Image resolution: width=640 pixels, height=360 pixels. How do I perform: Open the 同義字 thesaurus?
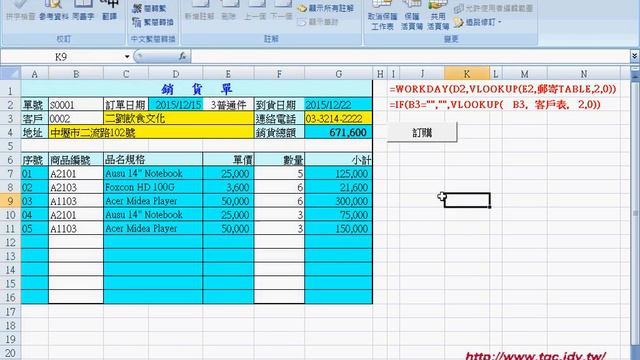[x=83, y=11]
